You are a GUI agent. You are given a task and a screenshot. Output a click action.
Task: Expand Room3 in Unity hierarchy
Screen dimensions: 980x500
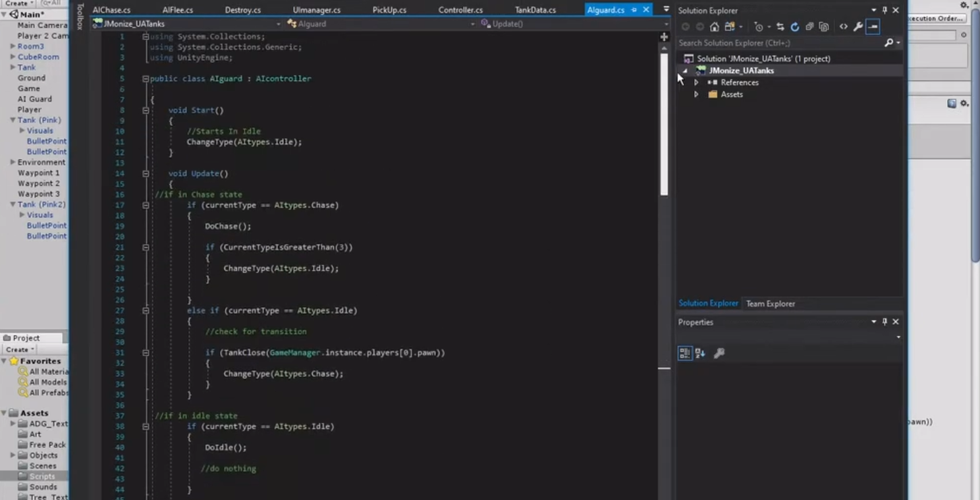point(12,46)
